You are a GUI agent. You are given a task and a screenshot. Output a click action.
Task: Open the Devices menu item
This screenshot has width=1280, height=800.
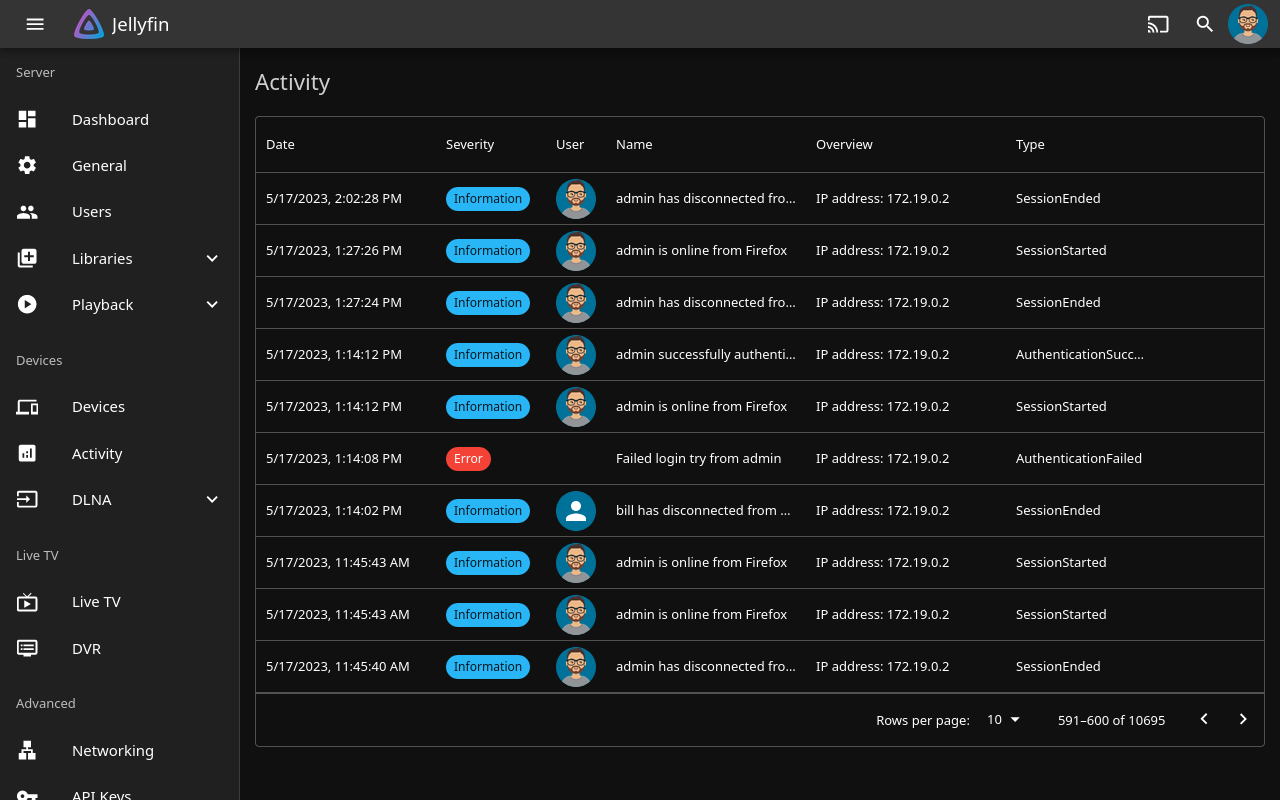point(98,407)
